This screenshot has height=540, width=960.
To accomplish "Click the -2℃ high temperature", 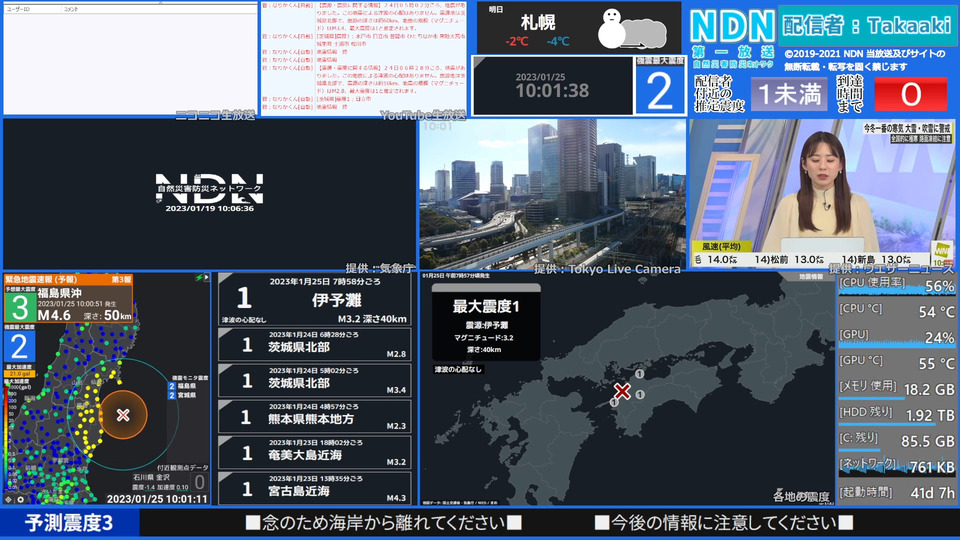I will coord(517,42).
